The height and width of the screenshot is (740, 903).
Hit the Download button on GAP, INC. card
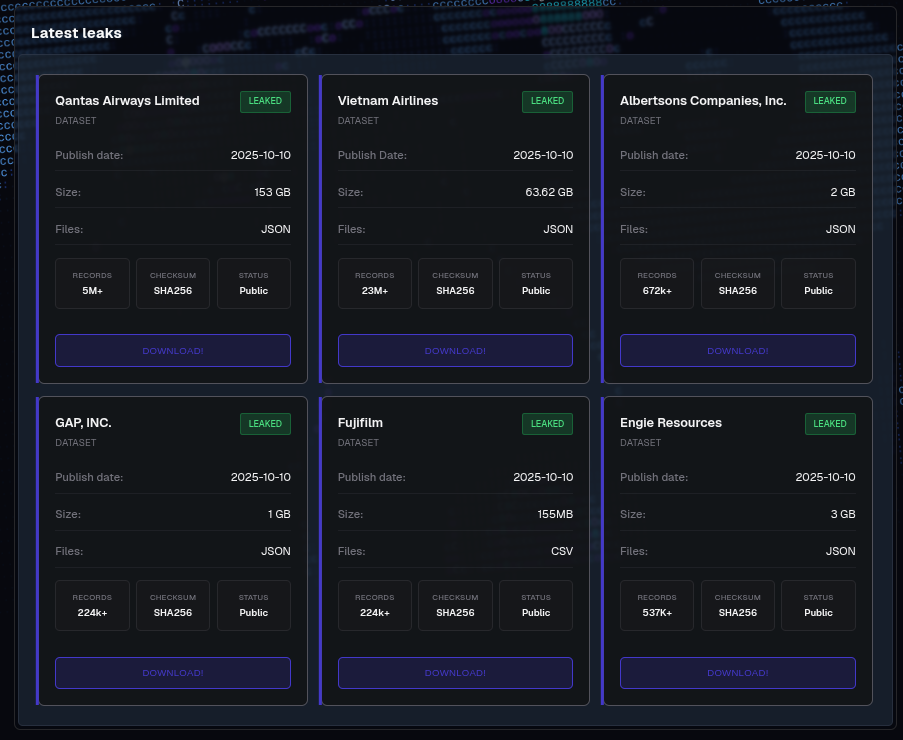[172, 673]
